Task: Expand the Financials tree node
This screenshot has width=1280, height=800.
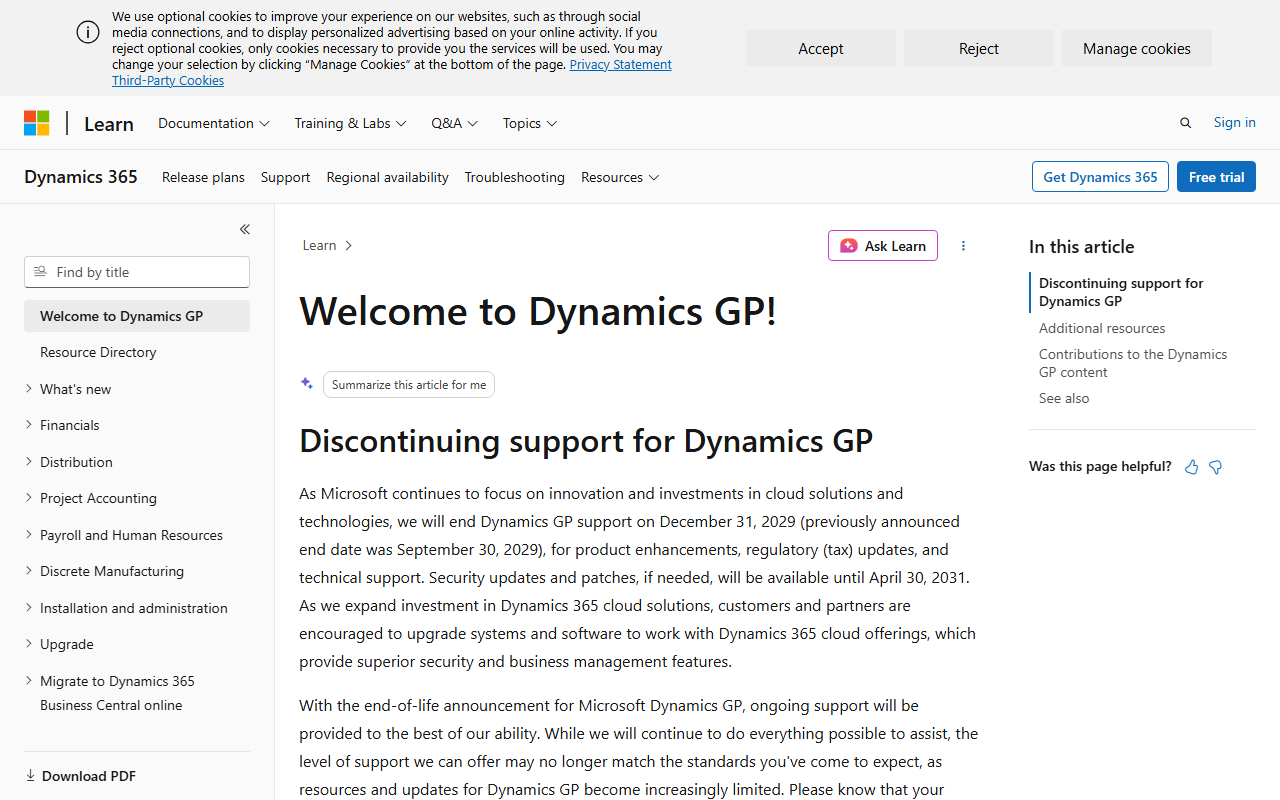Action: pos(29,425)
